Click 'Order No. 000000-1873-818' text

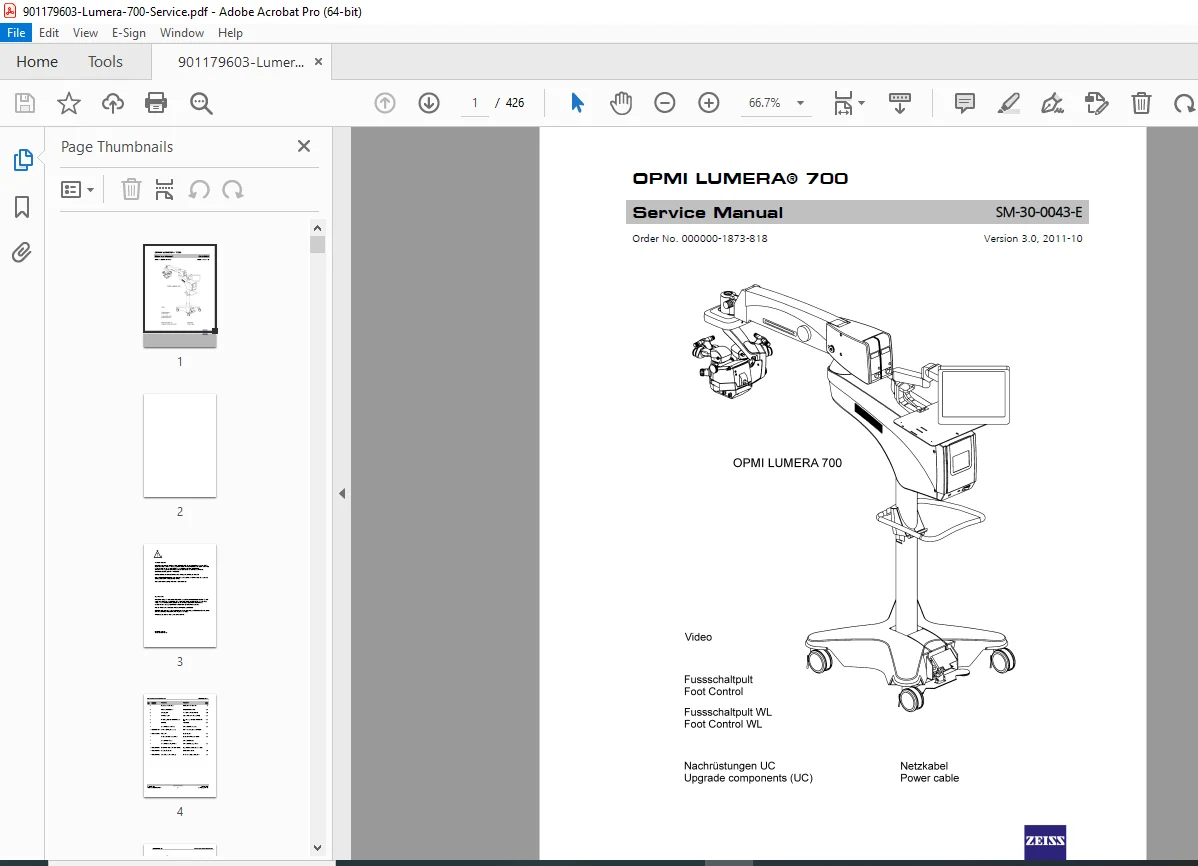700,238
